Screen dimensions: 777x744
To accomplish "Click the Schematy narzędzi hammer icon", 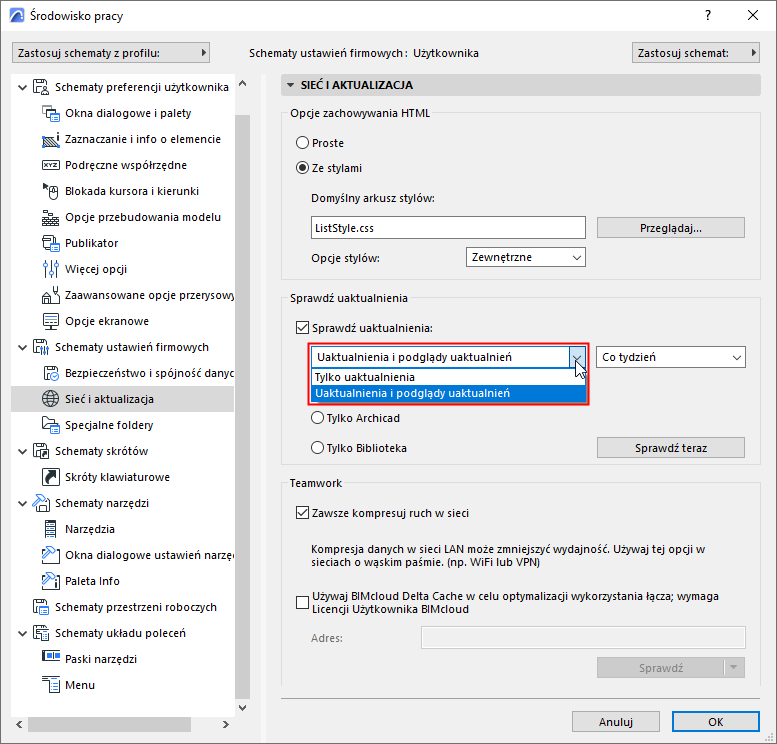I will tap(41, 503).
